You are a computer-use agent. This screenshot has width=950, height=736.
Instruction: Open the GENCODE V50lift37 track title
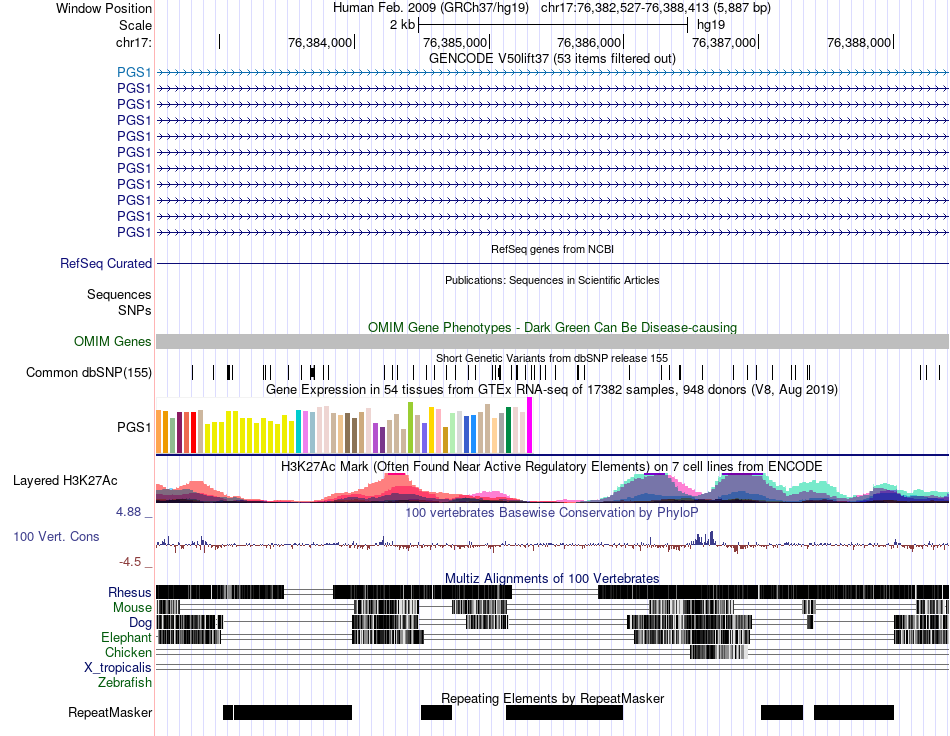pos(552,59)
